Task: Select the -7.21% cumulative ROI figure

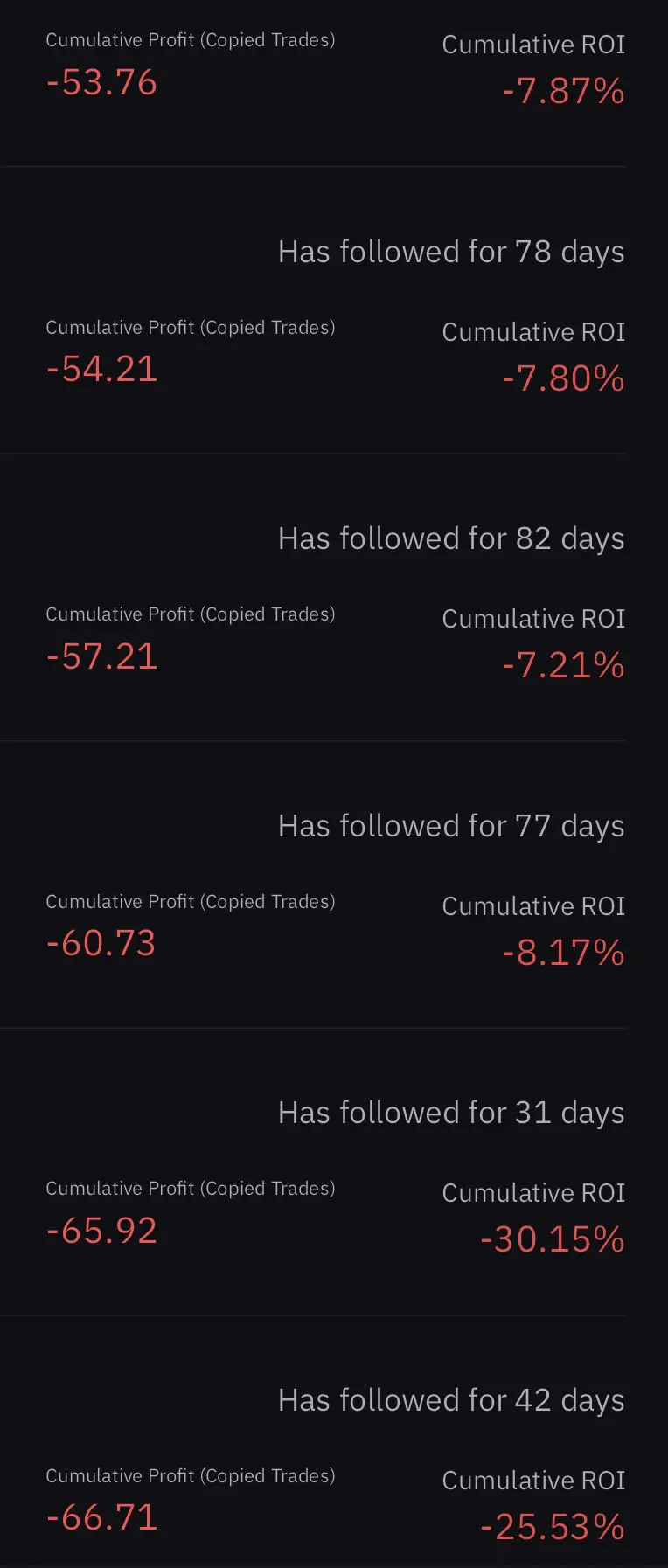Action: tap(563, 665)
